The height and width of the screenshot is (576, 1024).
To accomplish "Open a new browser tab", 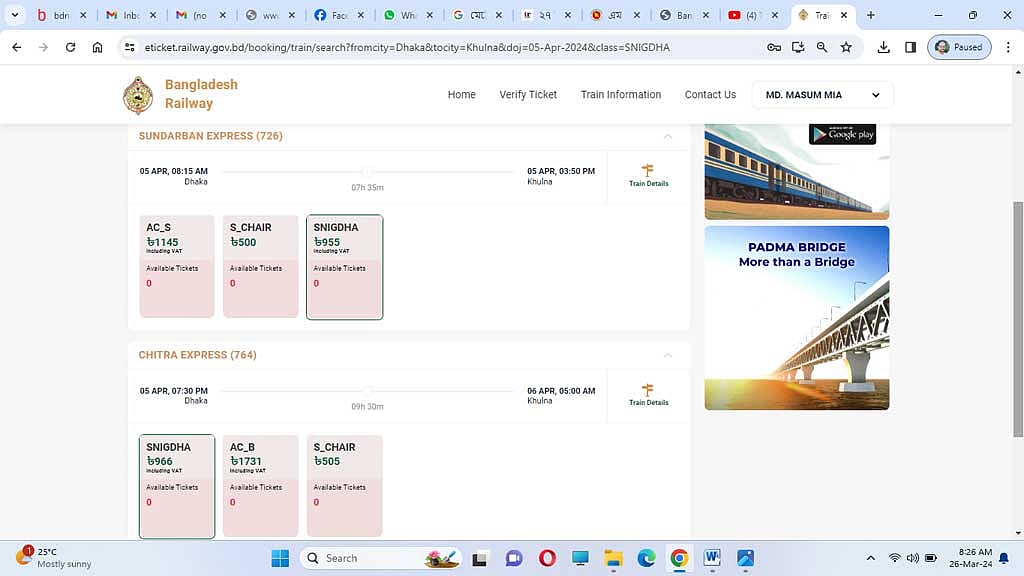I will (x=871, y=15).
